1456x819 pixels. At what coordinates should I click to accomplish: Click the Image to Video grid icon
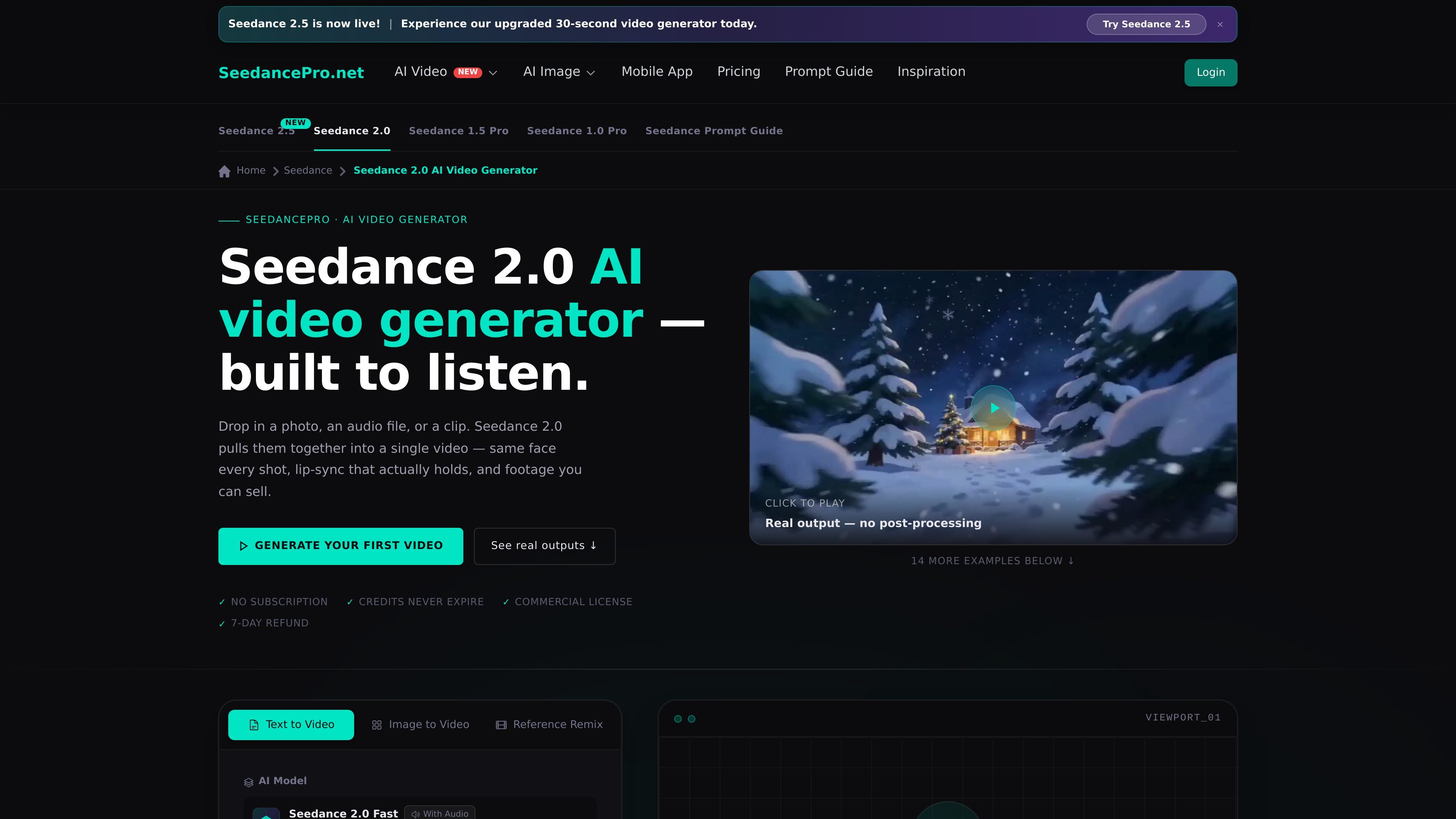(377, 725)
